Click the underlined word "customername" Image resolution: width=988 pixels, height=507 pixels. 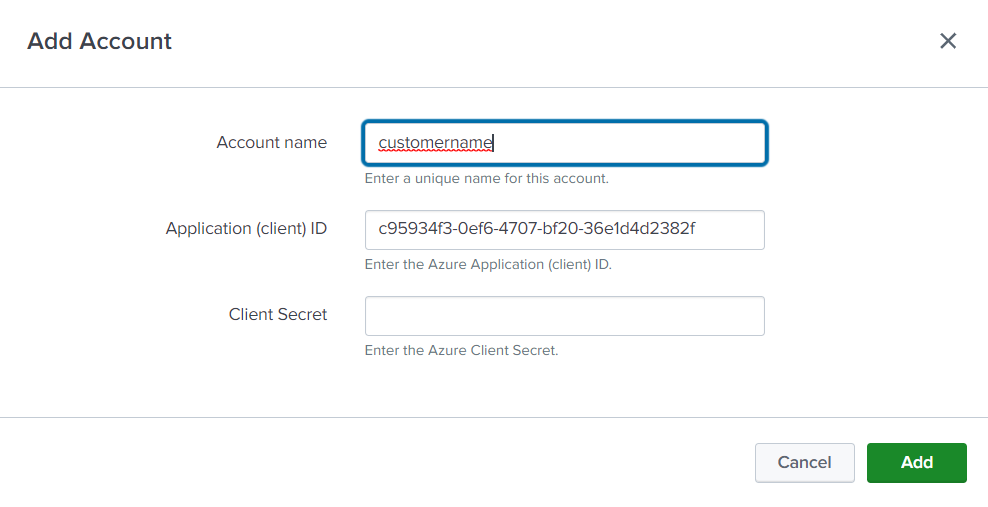tap(435, 143)
